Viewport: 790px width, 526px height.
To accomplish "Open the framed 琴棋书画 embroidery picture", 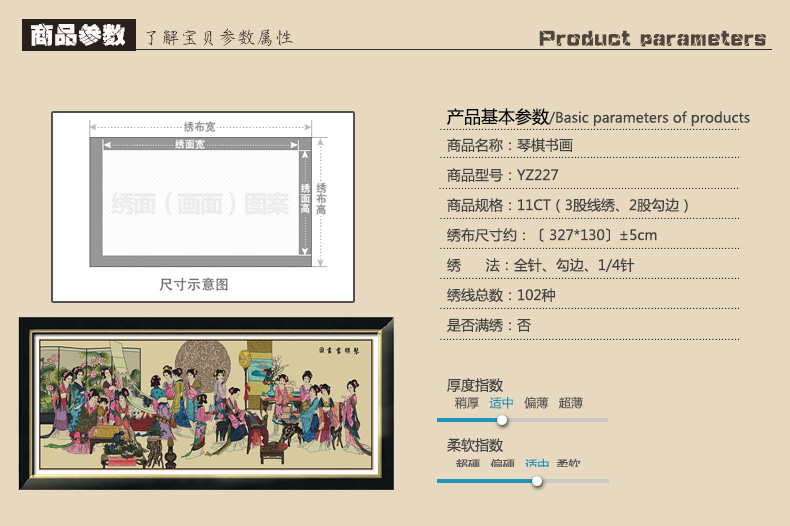I will (x=207, y=404).
